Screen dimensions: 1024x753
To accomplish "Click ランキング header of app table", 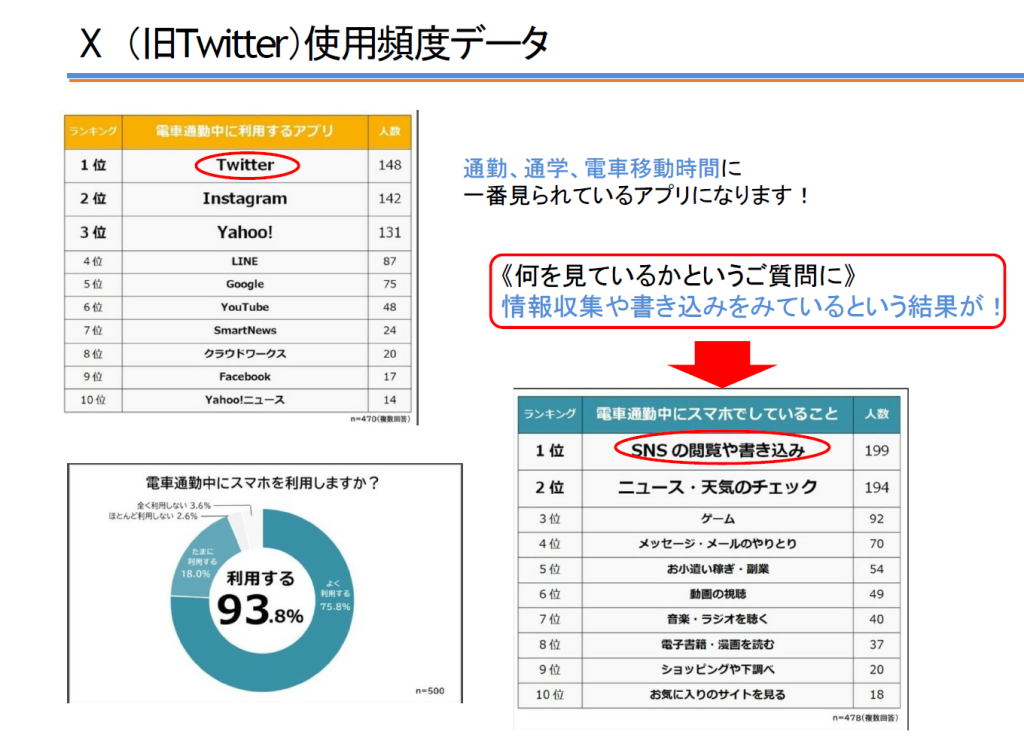I will [x=93, y=131].
